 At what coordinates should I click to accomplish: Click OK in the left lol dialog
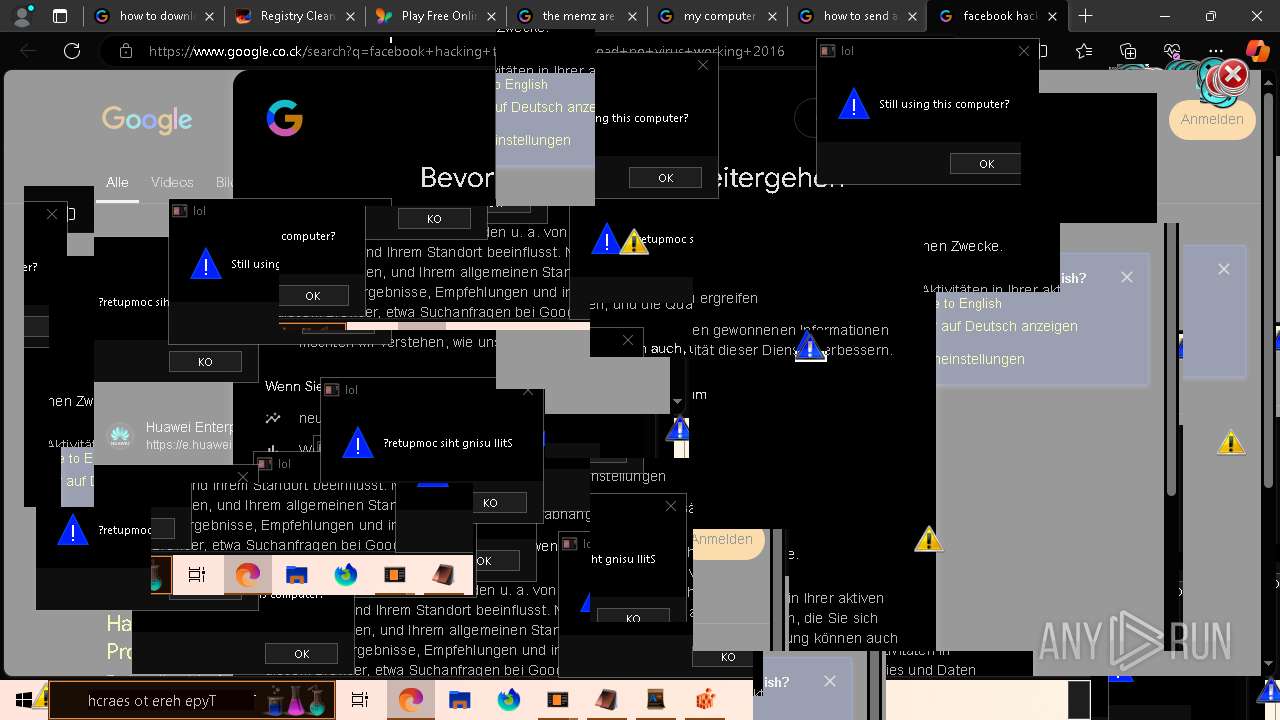coord(313,296)
